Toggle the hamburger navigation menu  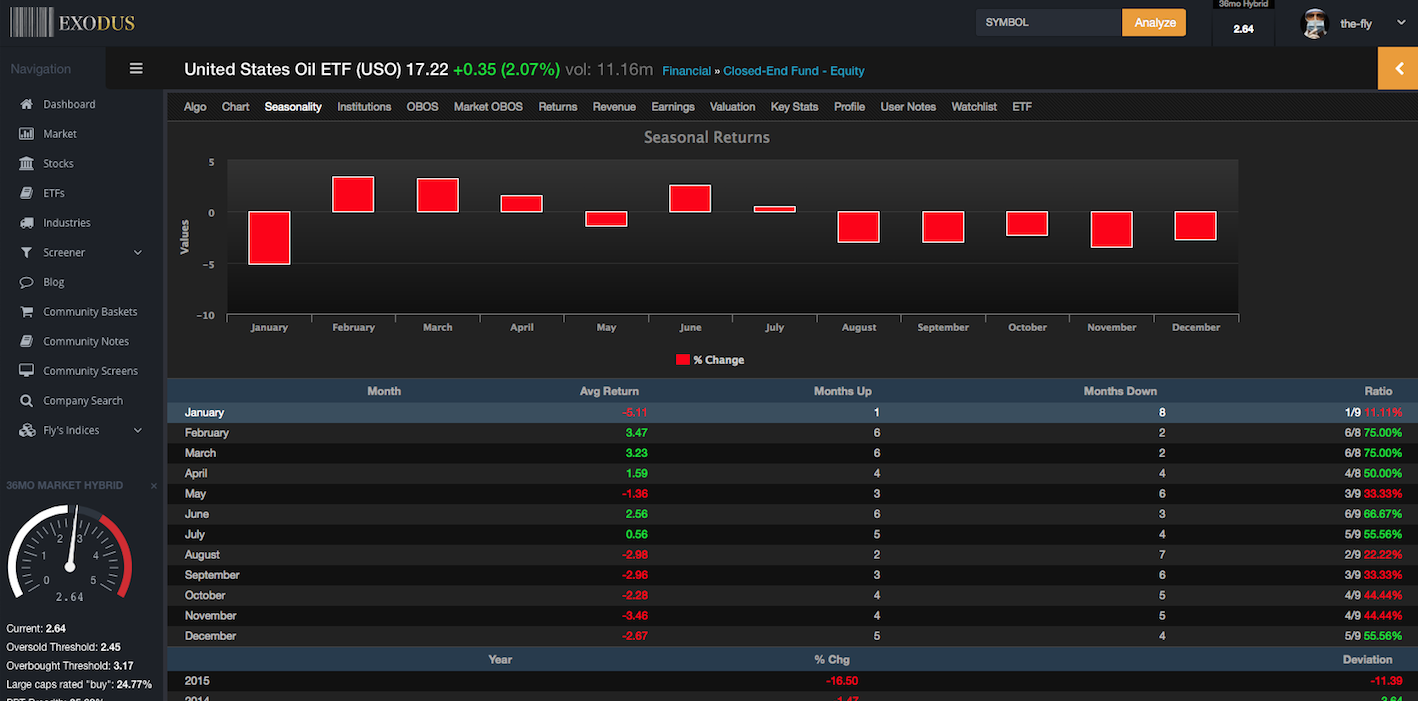136,69
